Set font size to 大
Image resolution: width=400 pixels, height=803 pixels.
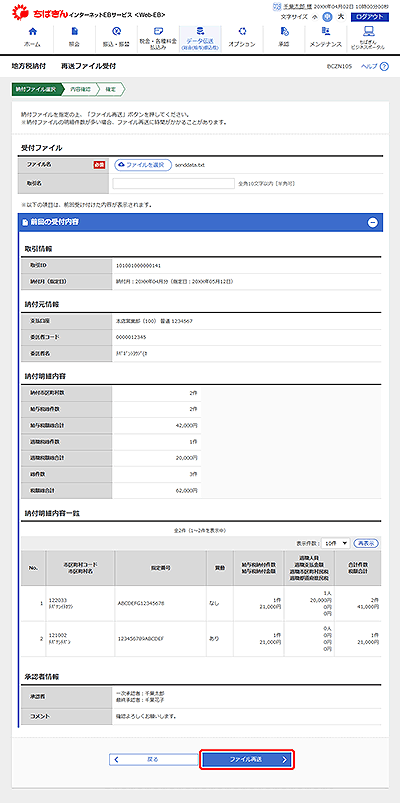(x=341, y=17)
